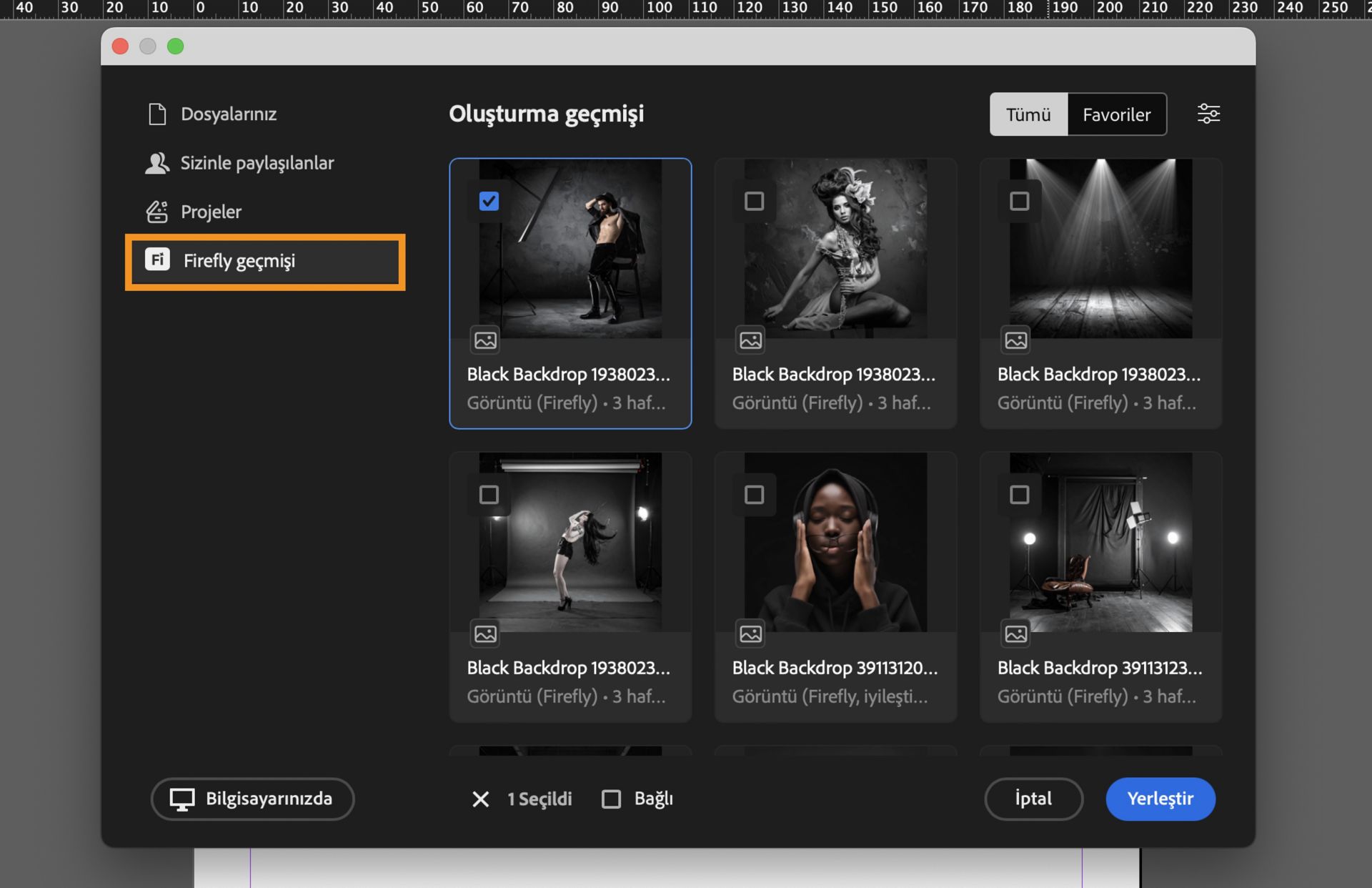Switch to the Favoriler tab
This screenshot has height=888, width=1372.
[1116, 114]
